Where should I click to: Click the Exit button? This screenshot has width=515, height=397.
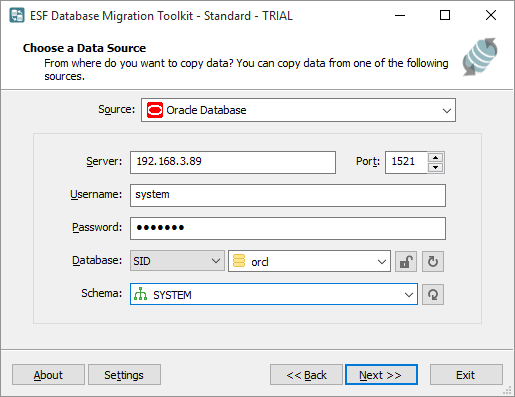(x=466, y=375)
